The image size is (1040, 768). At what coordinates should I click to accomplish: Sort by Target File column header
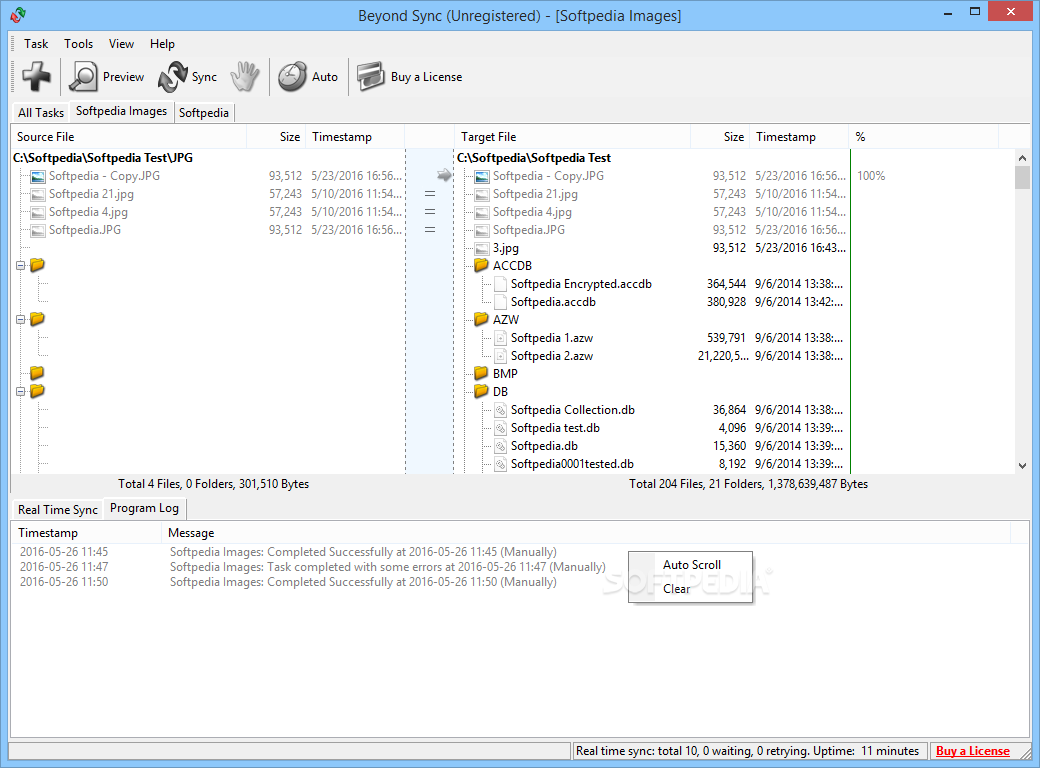coord(572,137)
